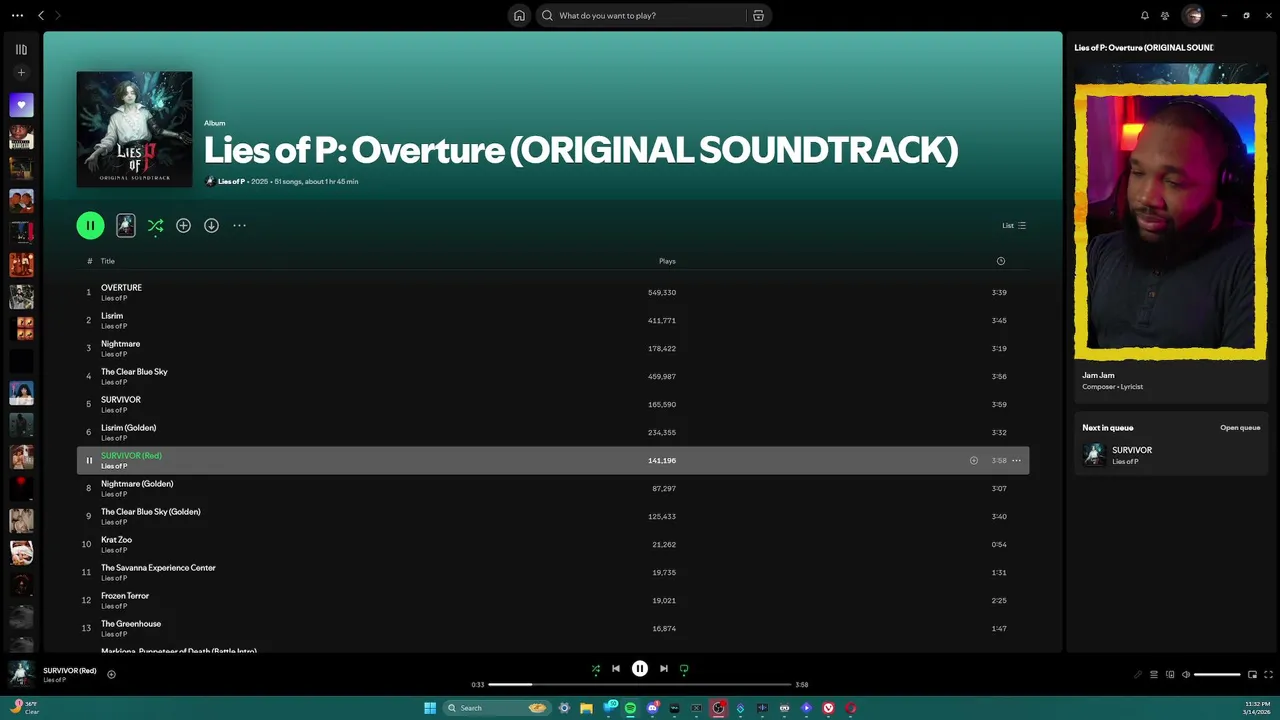Screen dimensions: 1280x720
Task: Mute with the speaker icon
Action: (x=1186, y=675)
